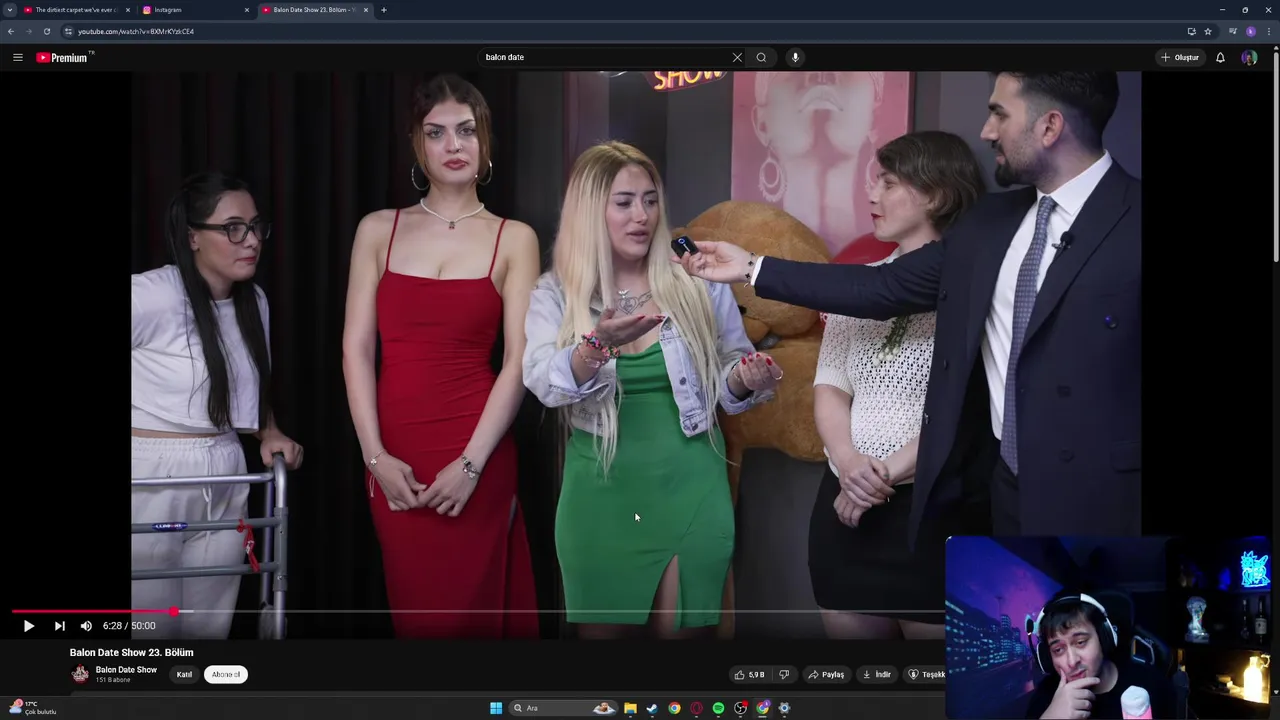Share the video via Paylaş

click(826, 674)
